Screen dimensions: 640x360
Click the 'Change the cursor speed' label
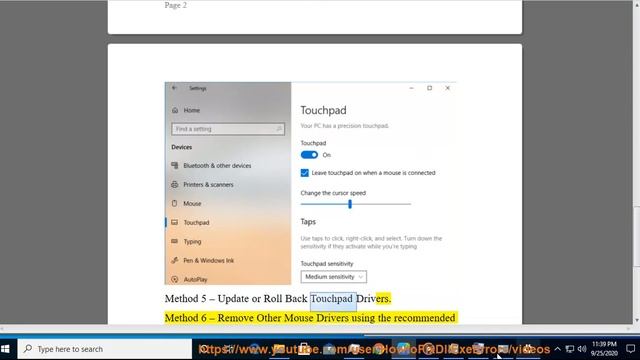333,193
